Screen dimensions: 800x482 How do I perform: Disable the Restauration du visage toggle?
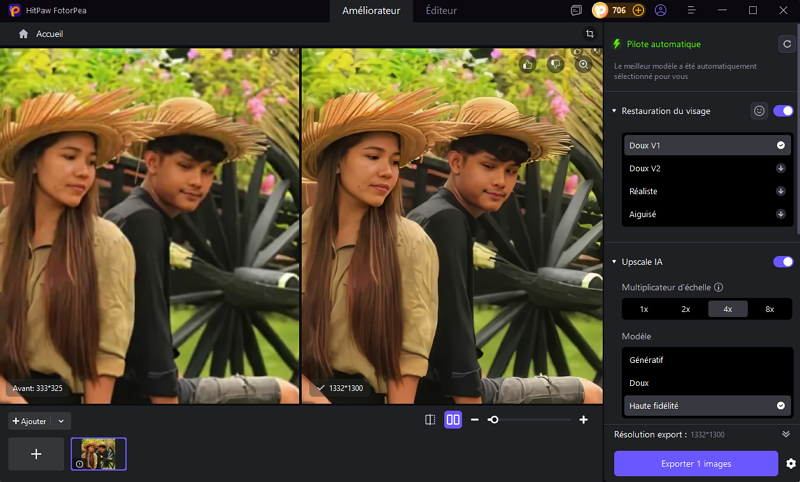point(783,111)
